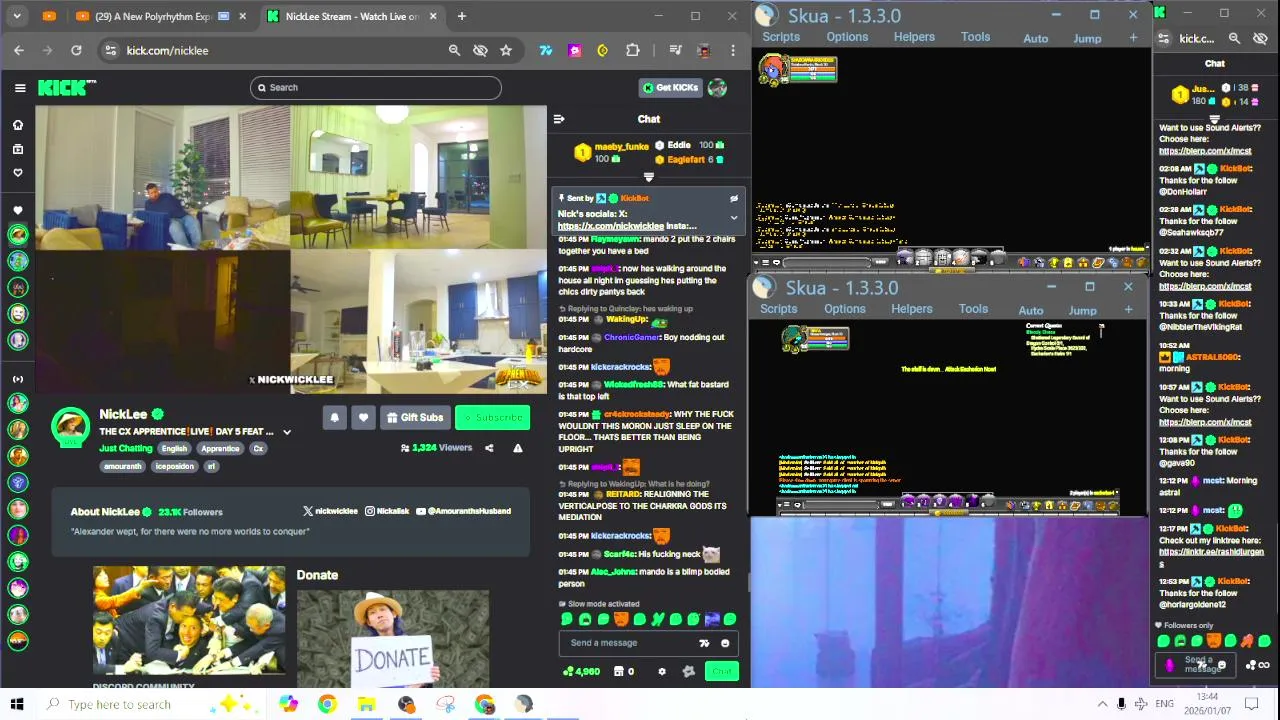
Task: Expand the chat leaderboard arrow
Action: click(649, 178)
